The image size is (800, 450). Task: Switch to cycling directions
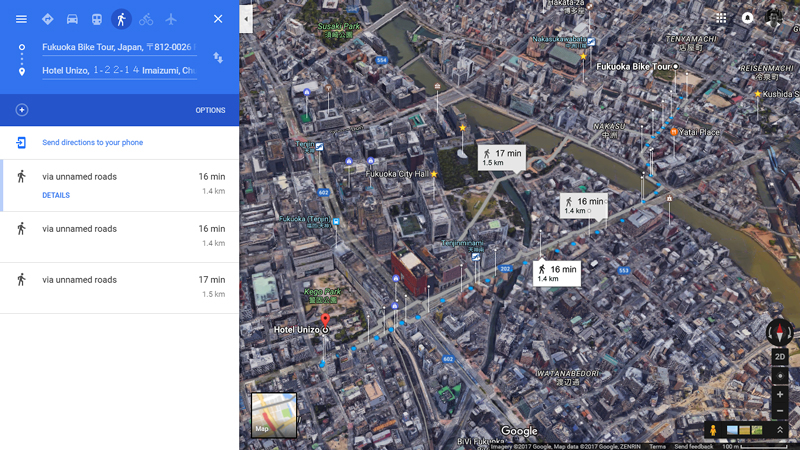146,19
